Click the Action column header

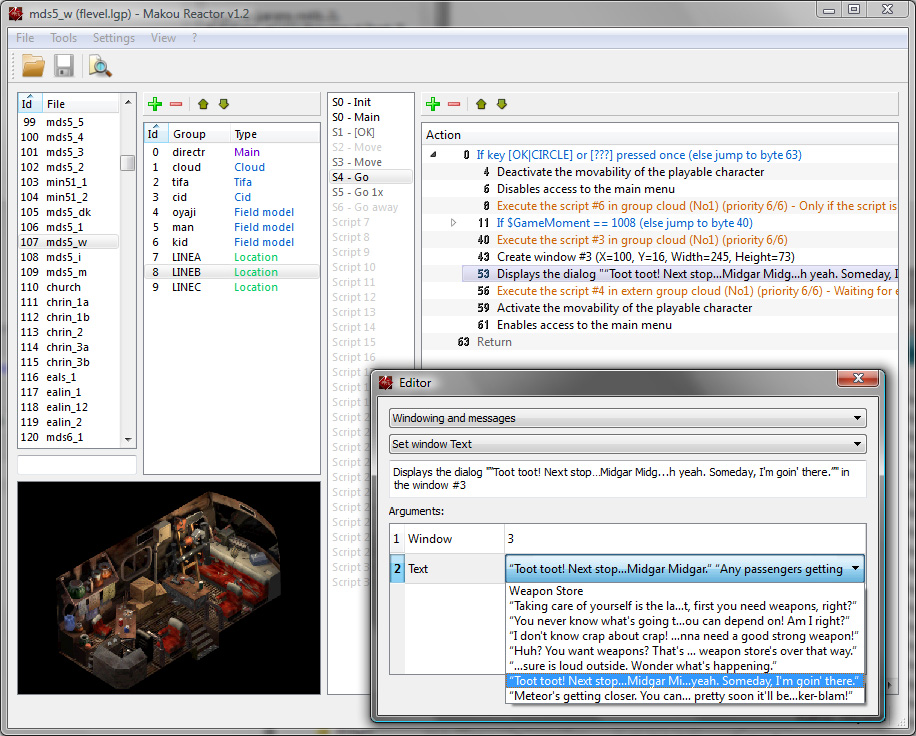pyautogui.click(x=661, y=135)
